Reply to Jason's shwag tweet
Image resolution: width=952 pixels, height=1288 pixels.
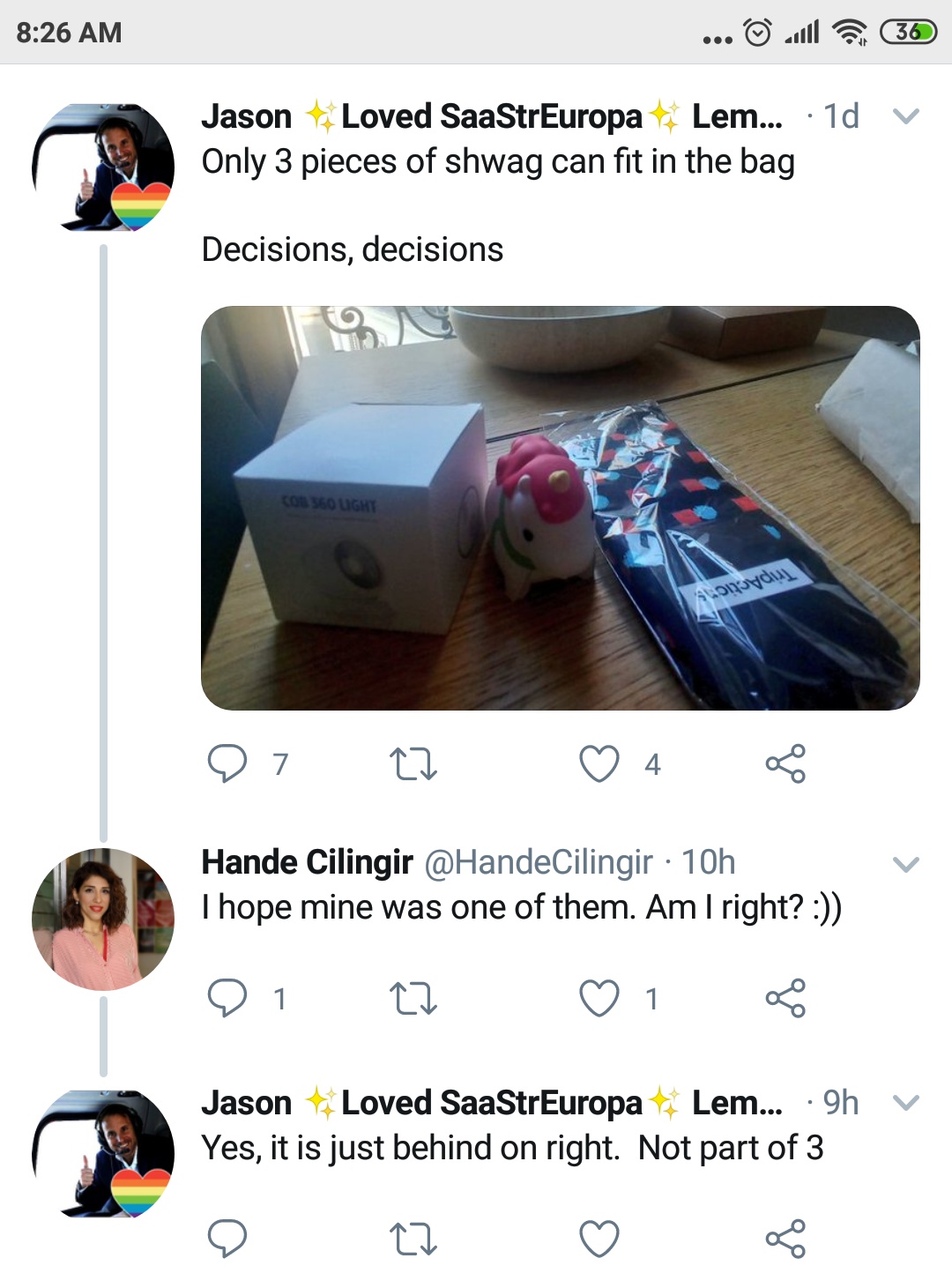tap(227, 763)
